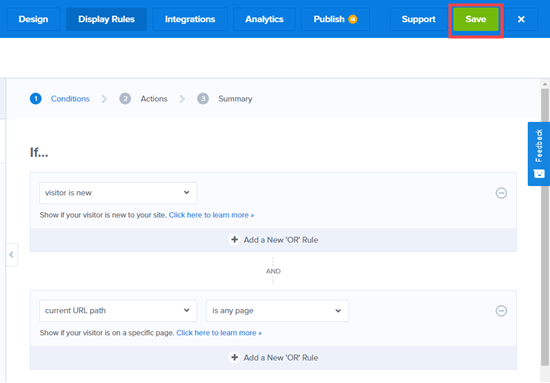Open learn more link about specific page

point(219,333)
